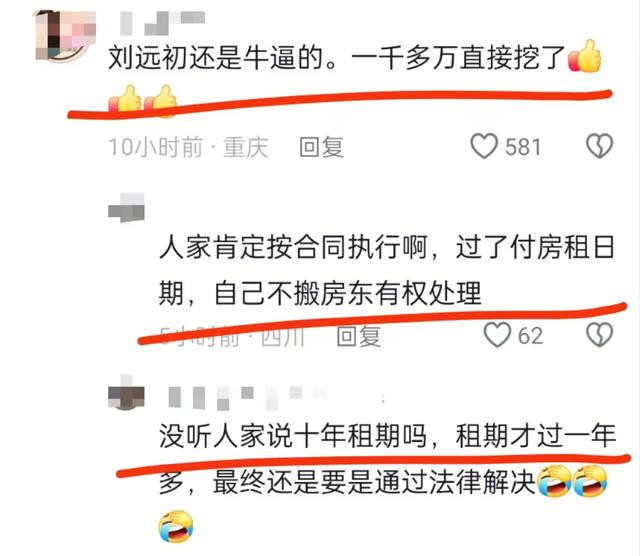Tap laughing emoji right after 法律解决
The width and height of the screenshot is (640, 556).
tap(553, 481)
